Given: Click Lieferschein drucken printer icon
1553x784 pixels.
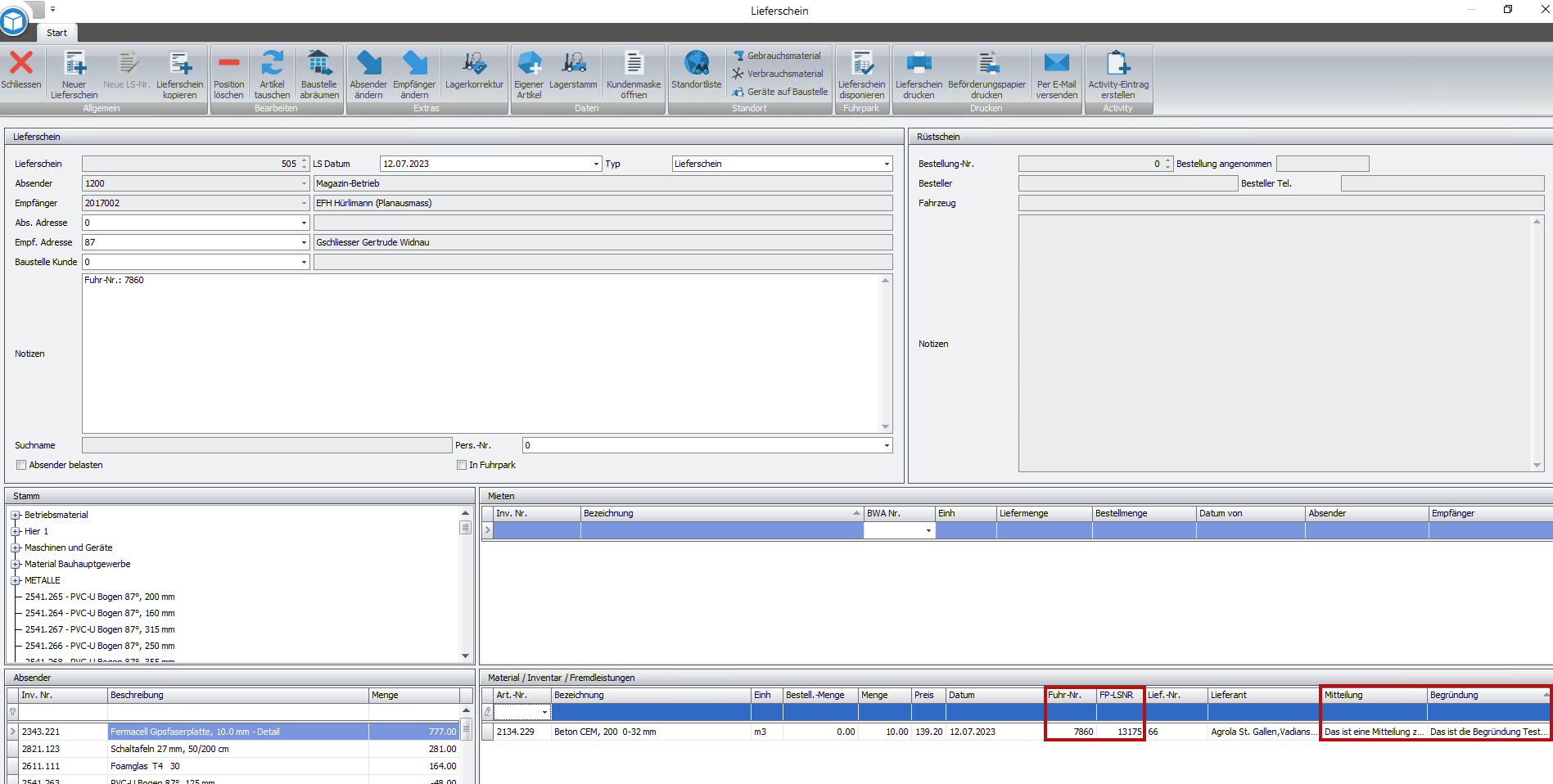Looking at the screenshot, I should [x=919, y=64].
